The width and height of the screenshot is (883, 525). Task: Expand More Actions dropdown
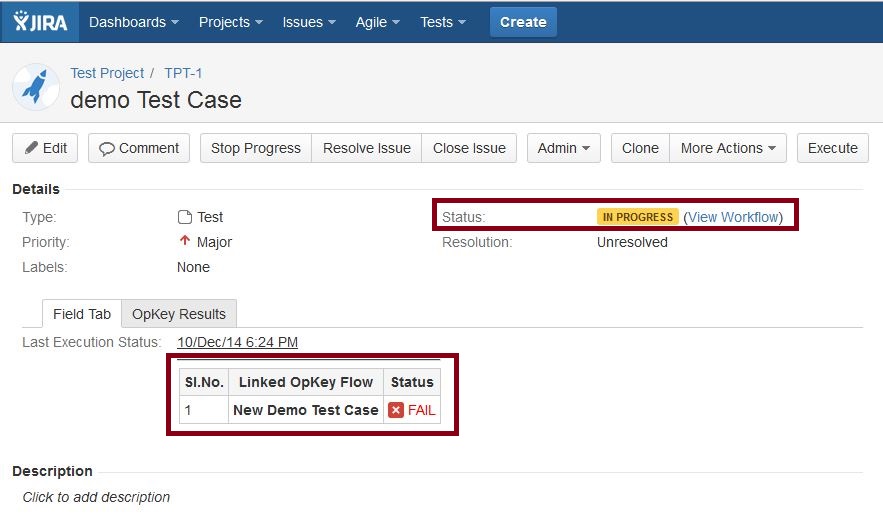tap(728, 148)
